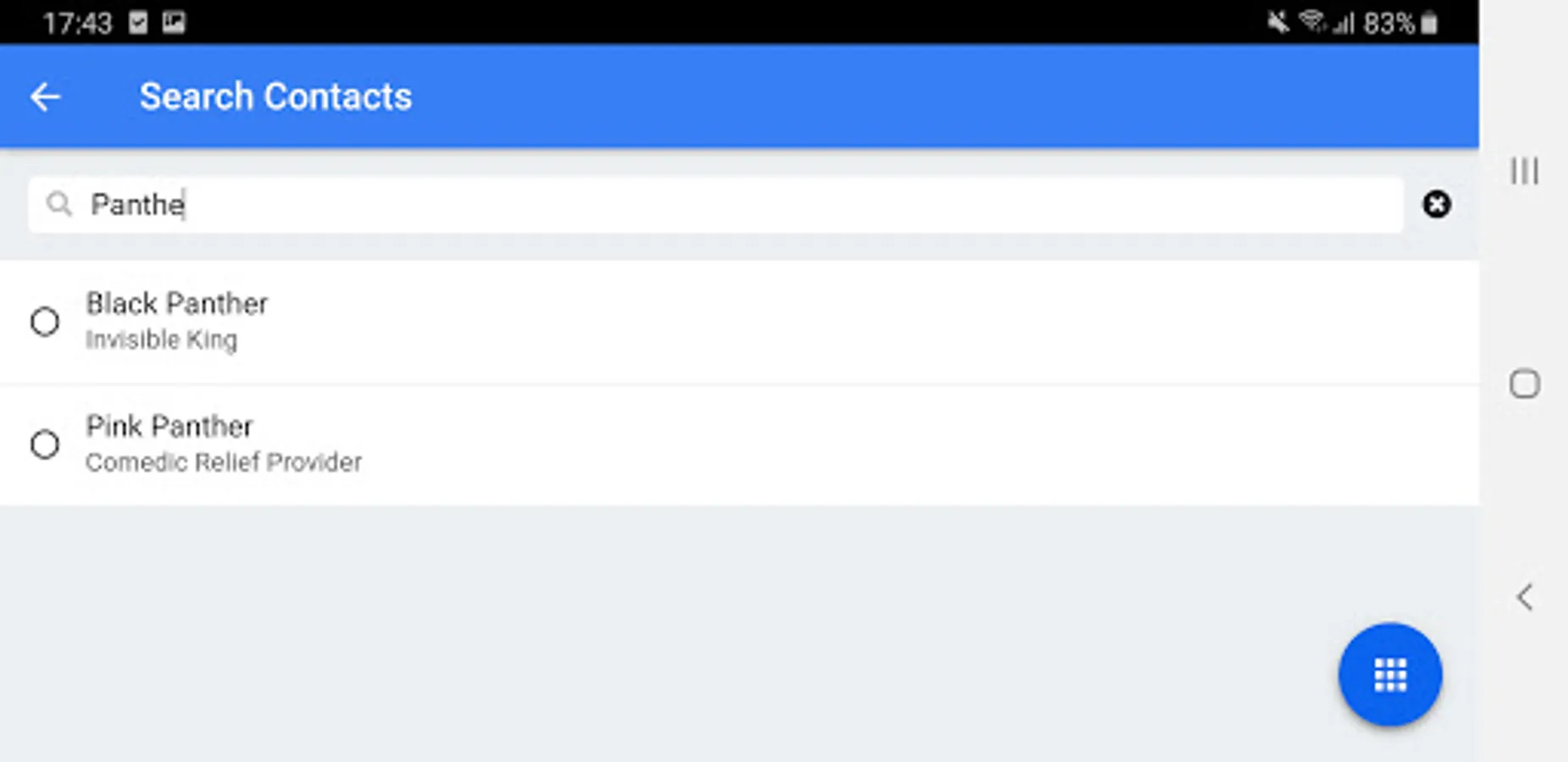Viewport: 1568px width, 762px height.
Task: Open the checkmark notification icon in status bar
Action: click(x=138, y=22)
